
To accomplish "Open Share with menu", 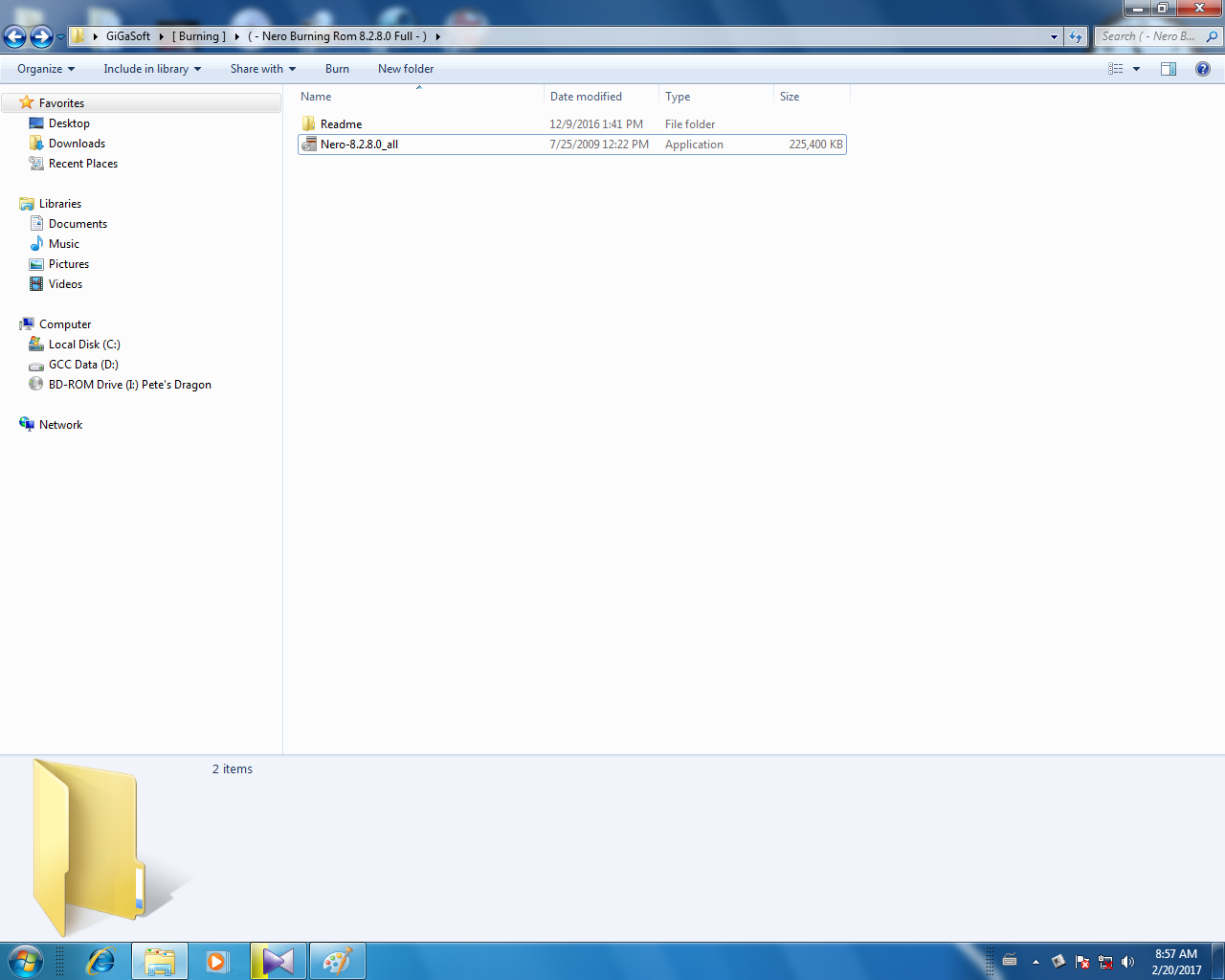I will (263, 69).
